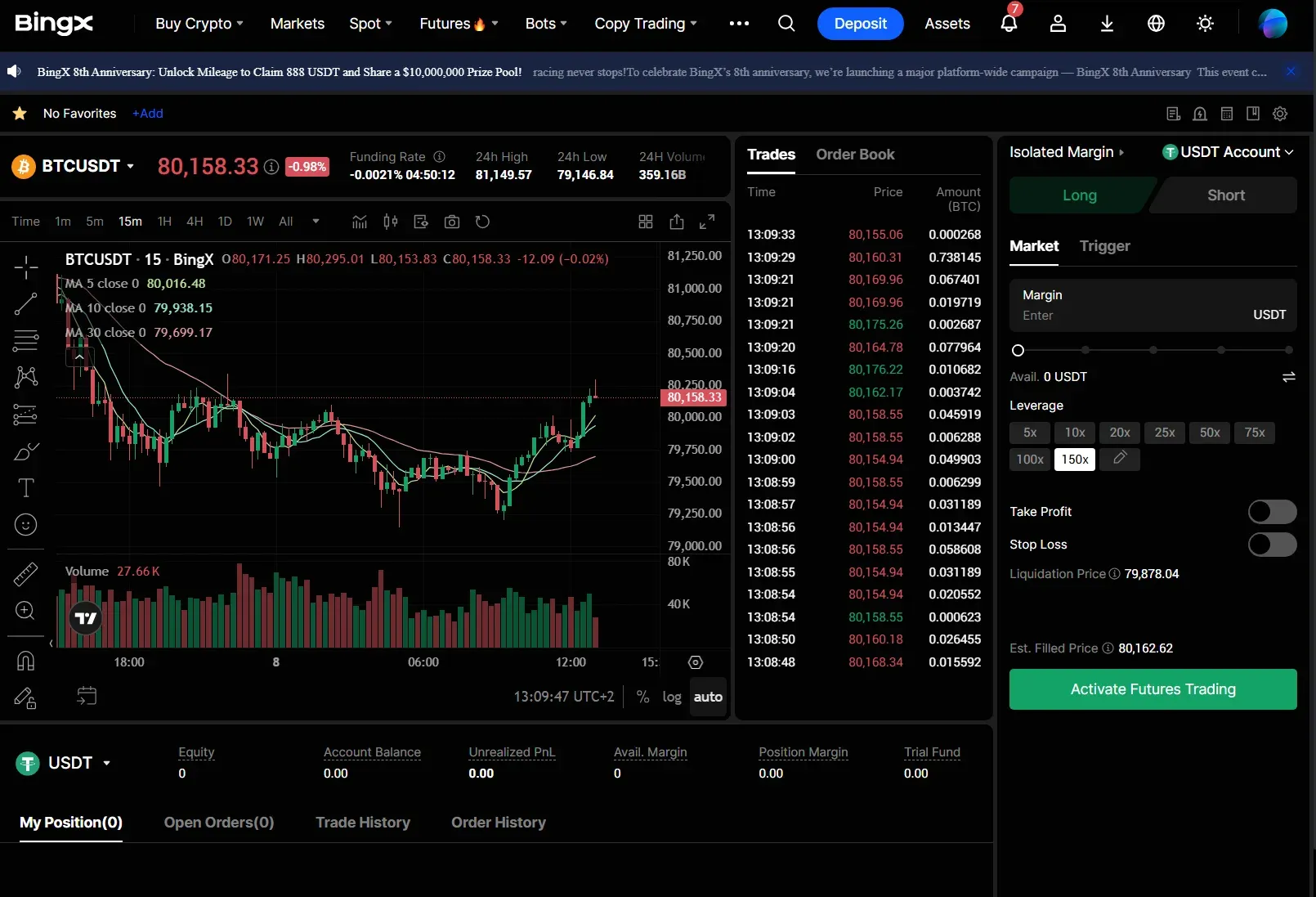Viewport: 1316px width, 897px height.
Task: Click Activate Futures Trading button
Action: pyautogui.click(x=1153, y=689)
